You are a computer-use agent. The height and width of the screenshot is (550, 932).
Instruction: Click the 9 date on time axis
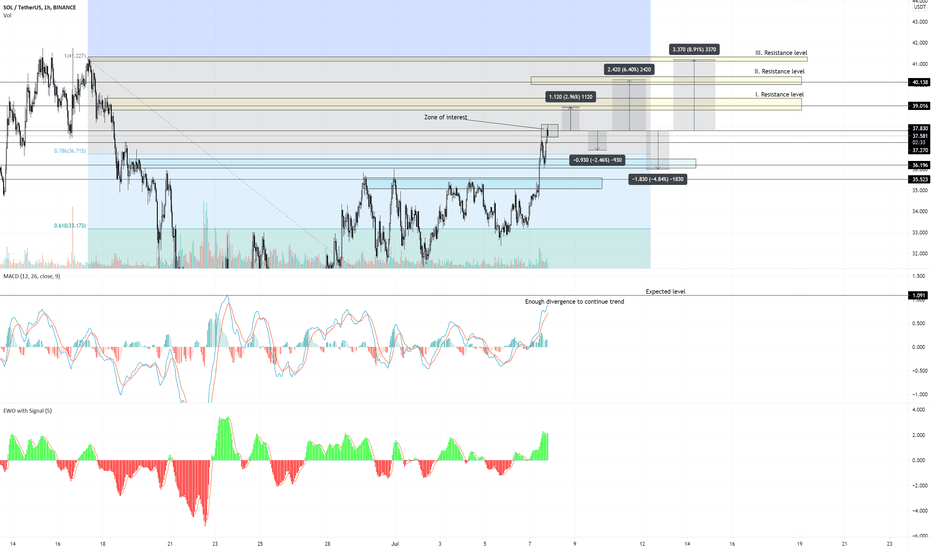tap(575, 544)
